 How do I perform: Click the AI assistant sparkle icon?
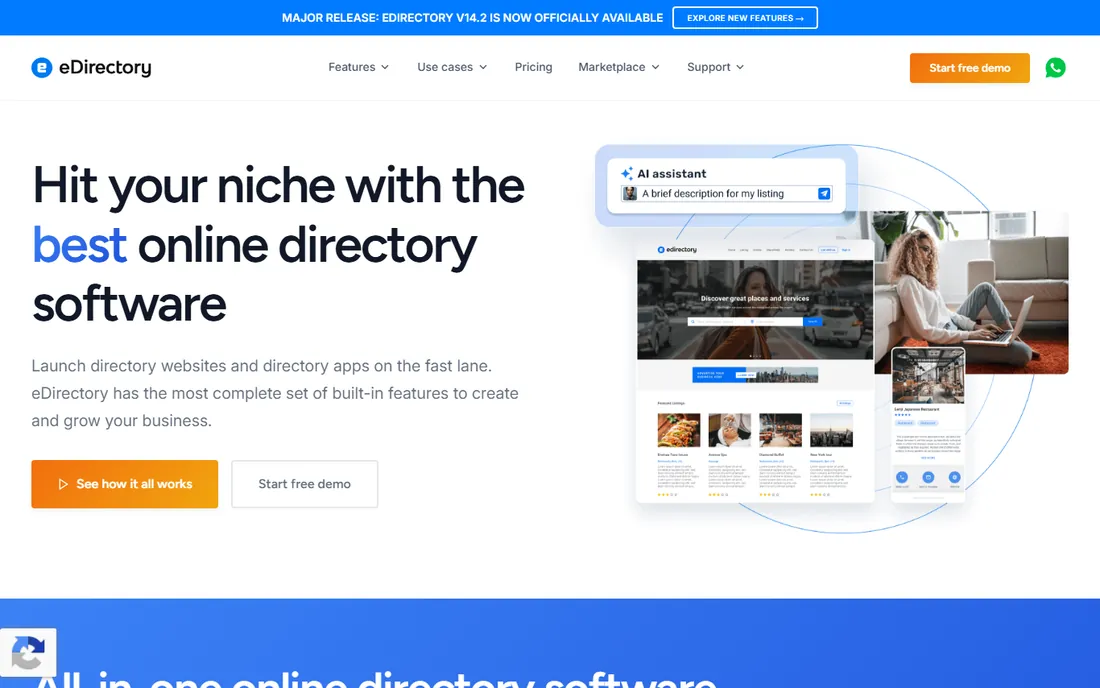point(626,173)
